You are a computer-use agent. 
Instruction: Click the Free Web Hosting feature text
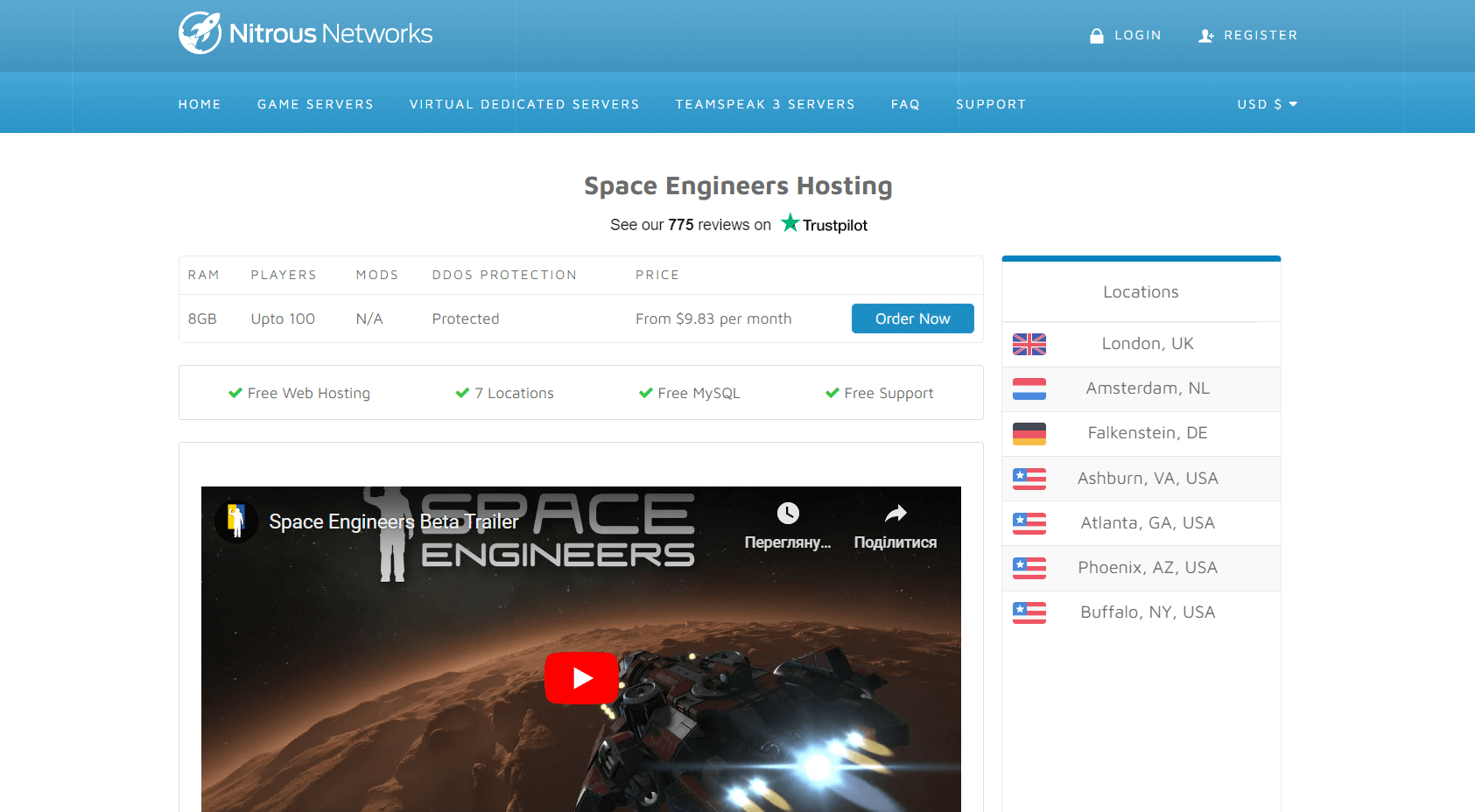pyautogui.click(x=309, y=394)
